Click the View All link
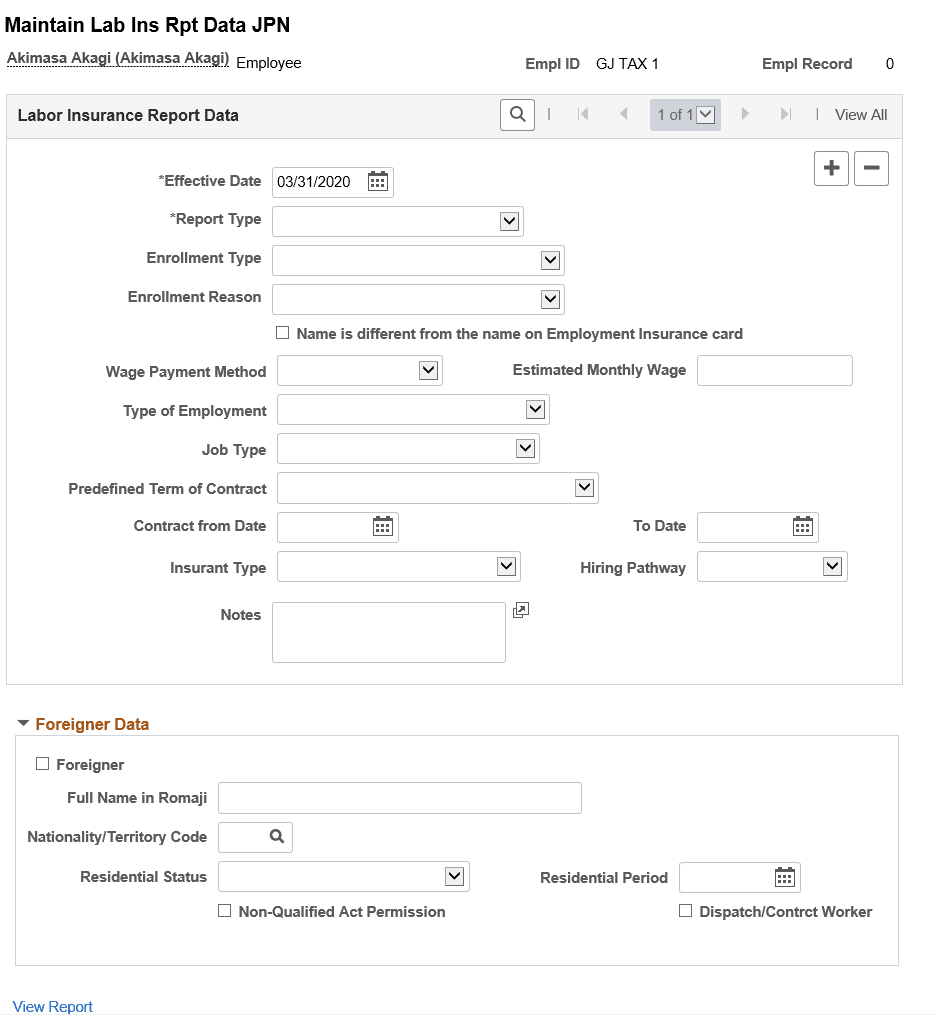Viewport: 934px width, 1015px height. point(859,114)
